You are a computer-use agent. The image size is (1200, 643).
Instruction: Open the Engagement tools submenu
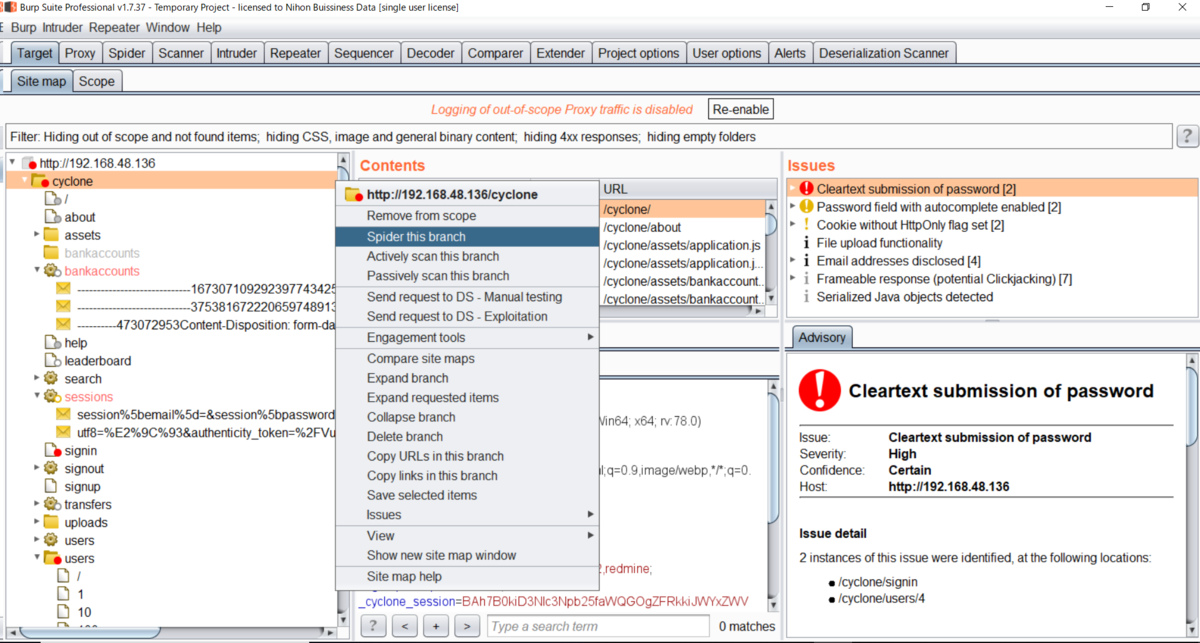[x=467, y=338]
